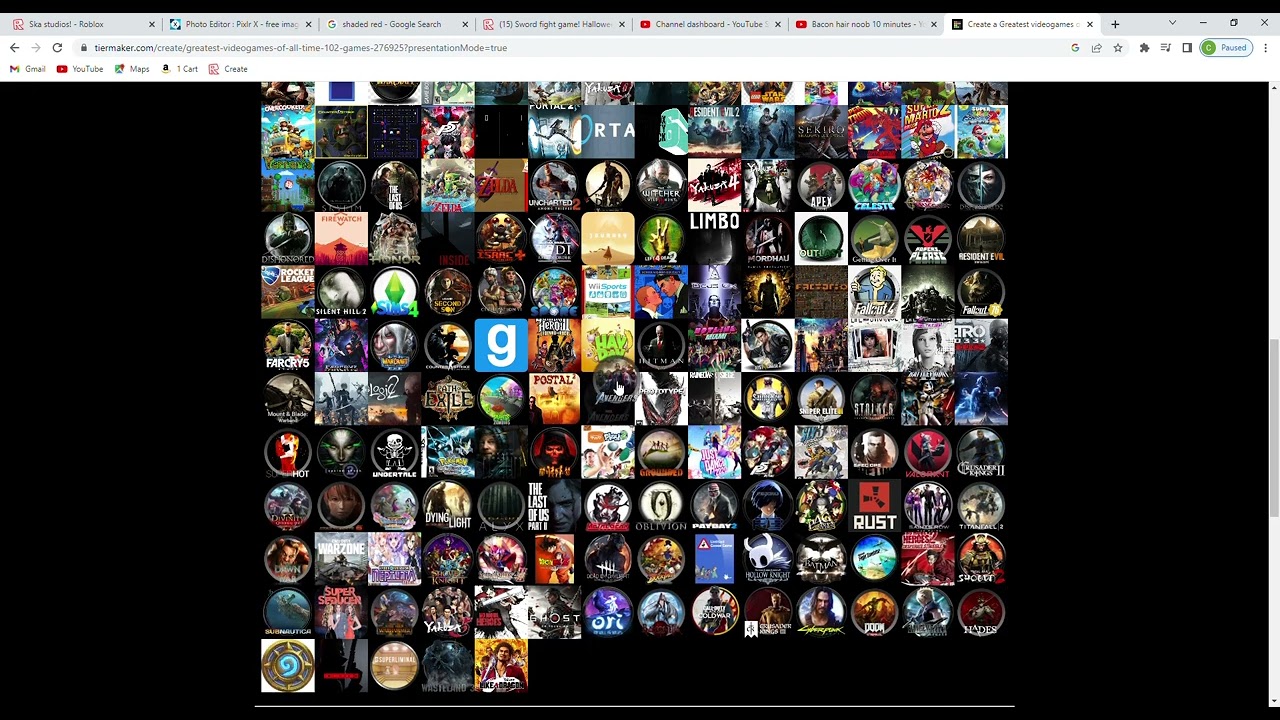Select the Postal 2 tile
Image resolution: width=1280 pixels, height=720 pixels.
coord(554,399)
